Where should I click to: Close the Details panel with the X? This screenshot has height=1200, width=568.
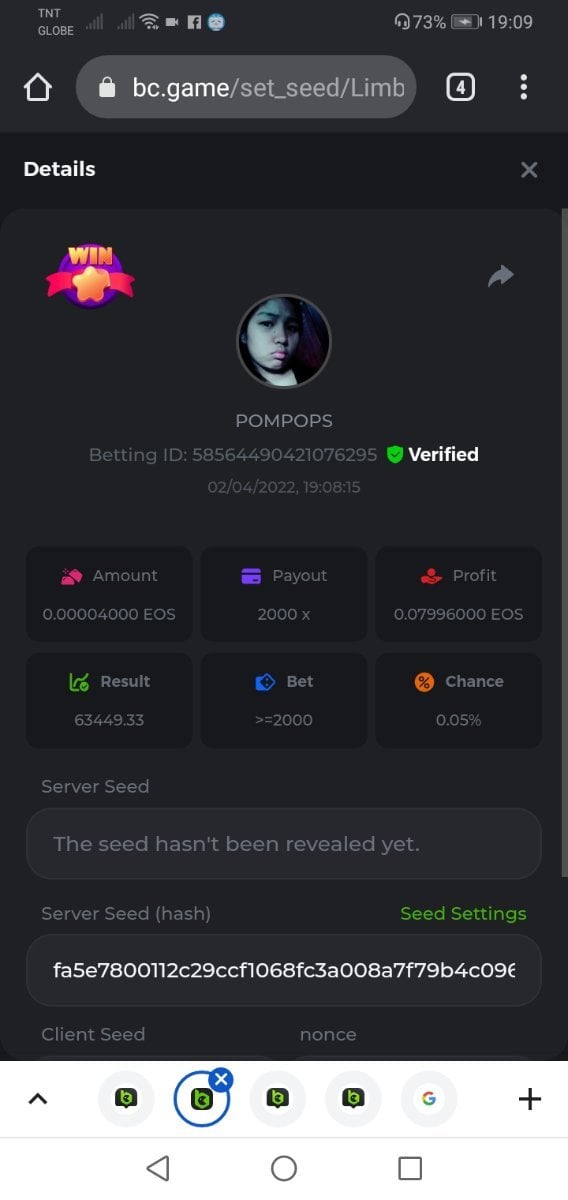click(x=529, y=170)
